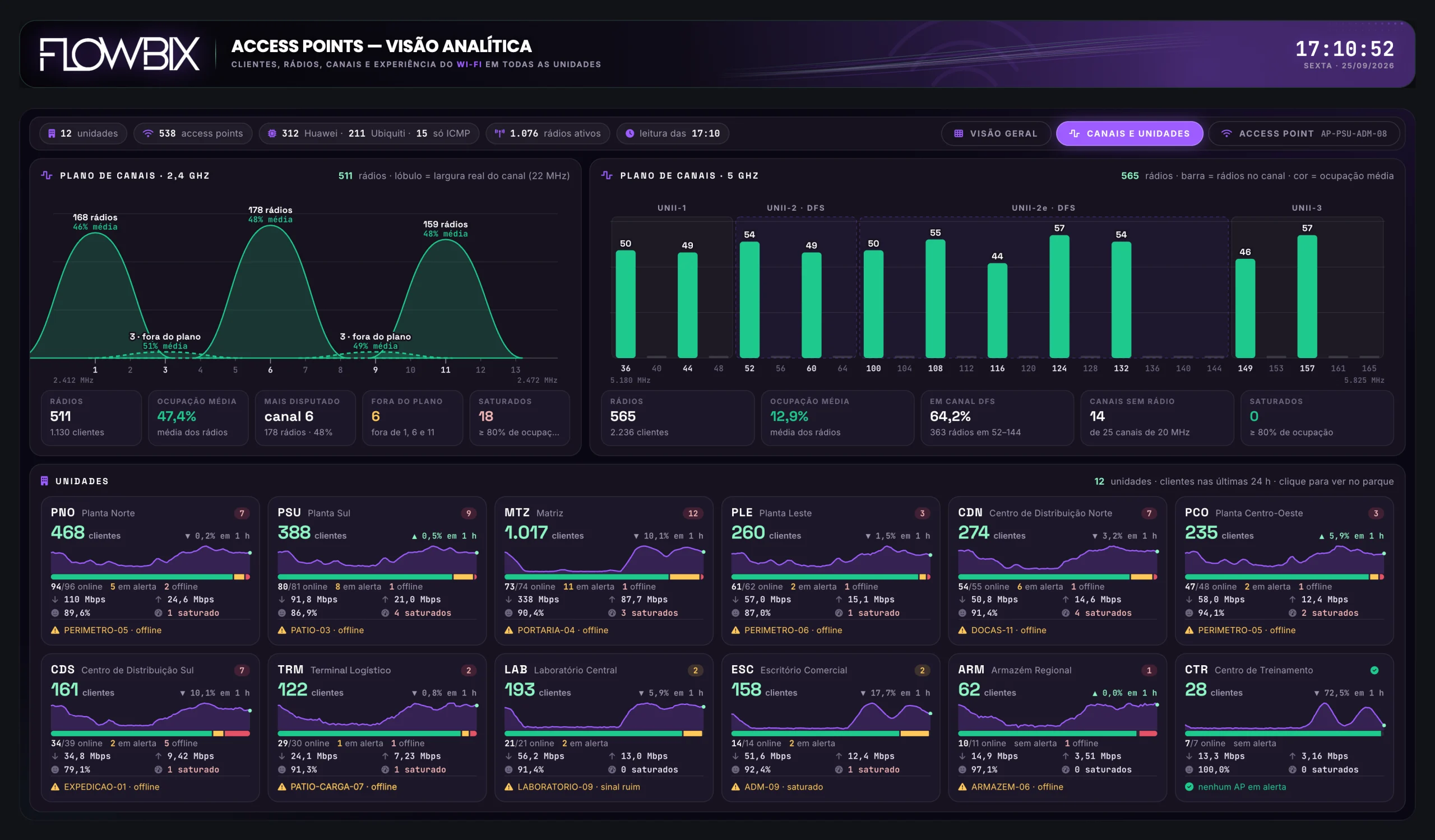
Task: Open the MTZ Matriz unit card
Action: point(604,570)
